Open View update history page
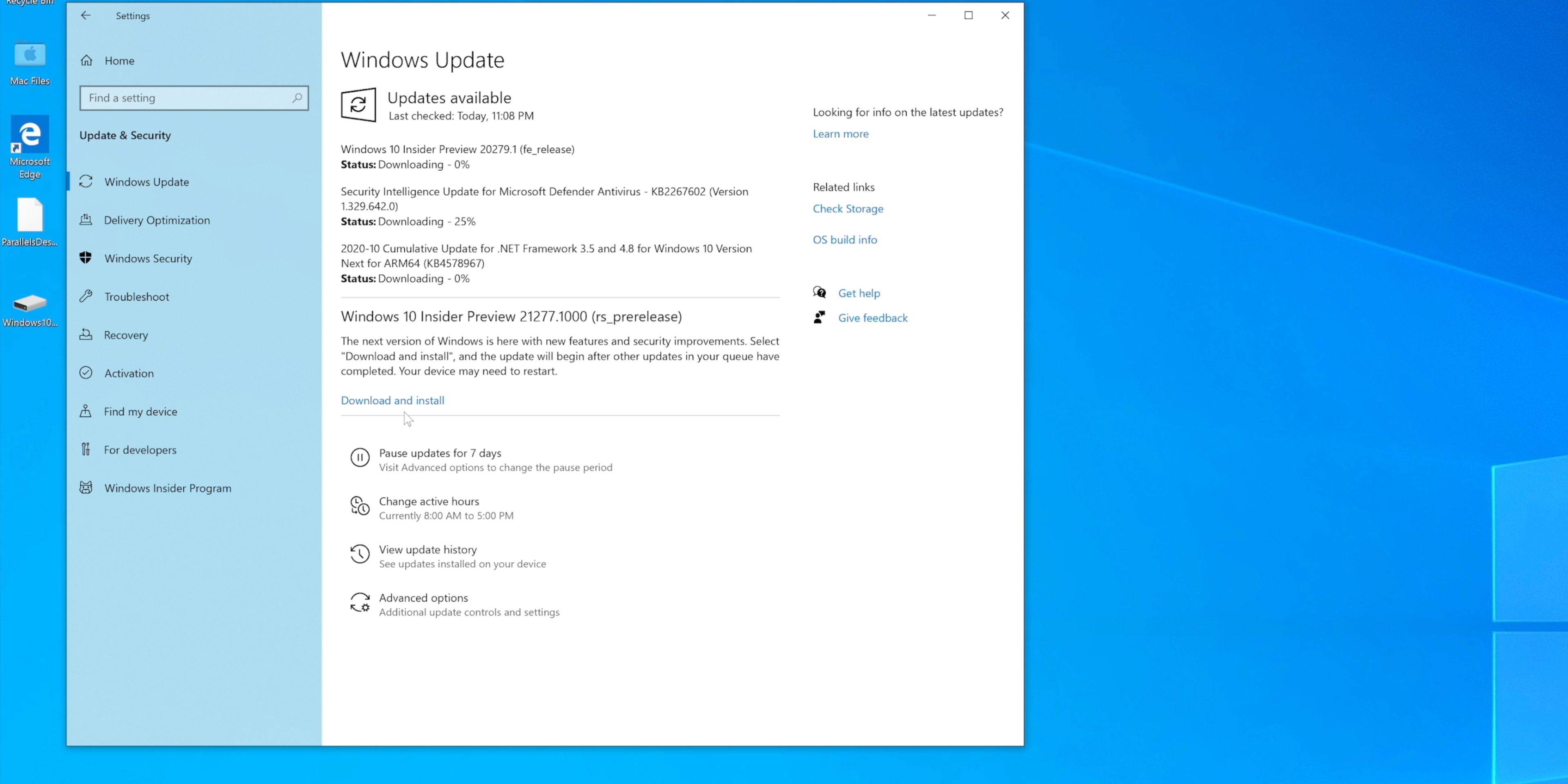1568x784 pixels. [428, 549]
